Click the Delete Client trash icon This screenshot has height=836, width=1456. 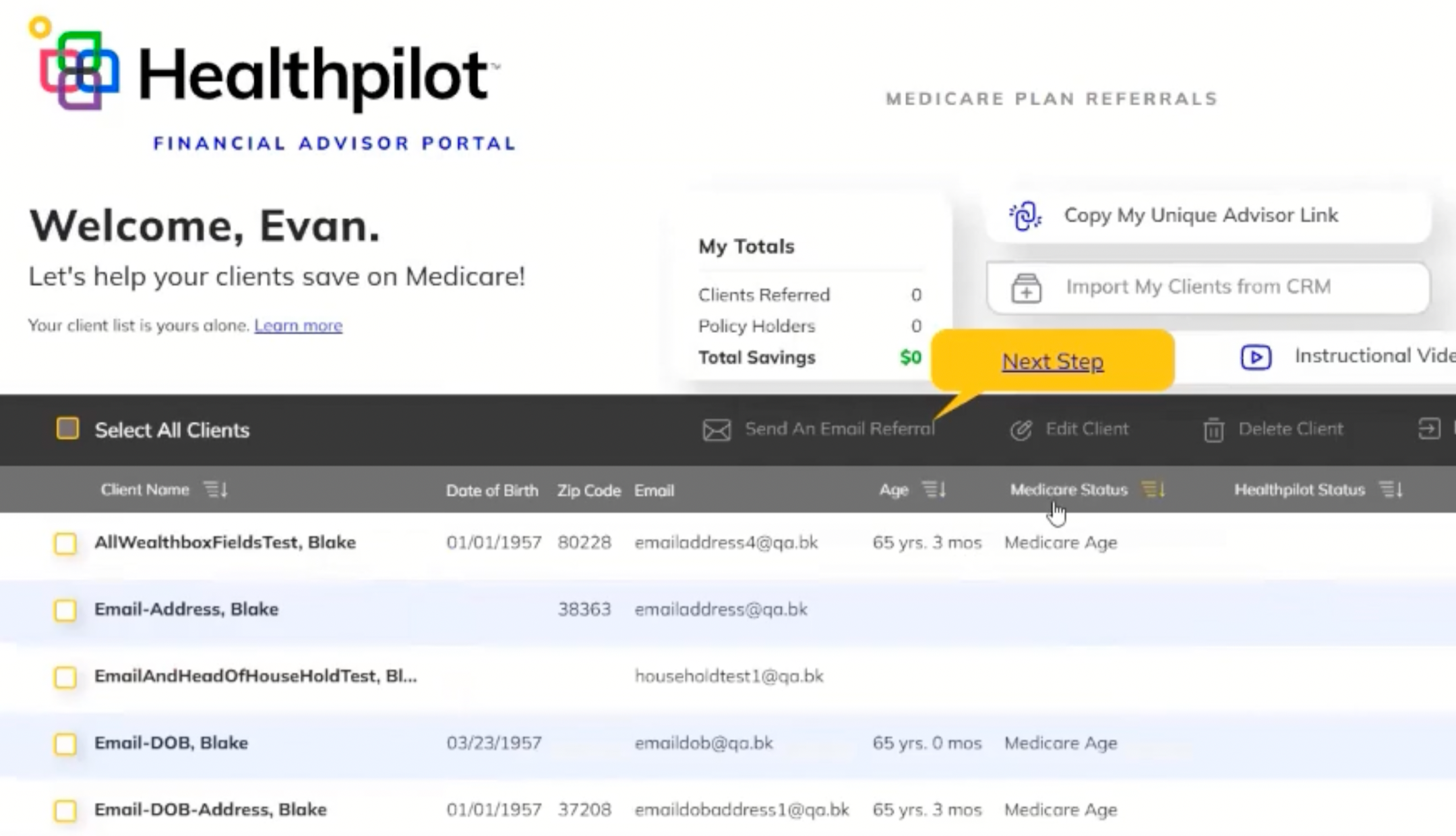pos(1213,429)
